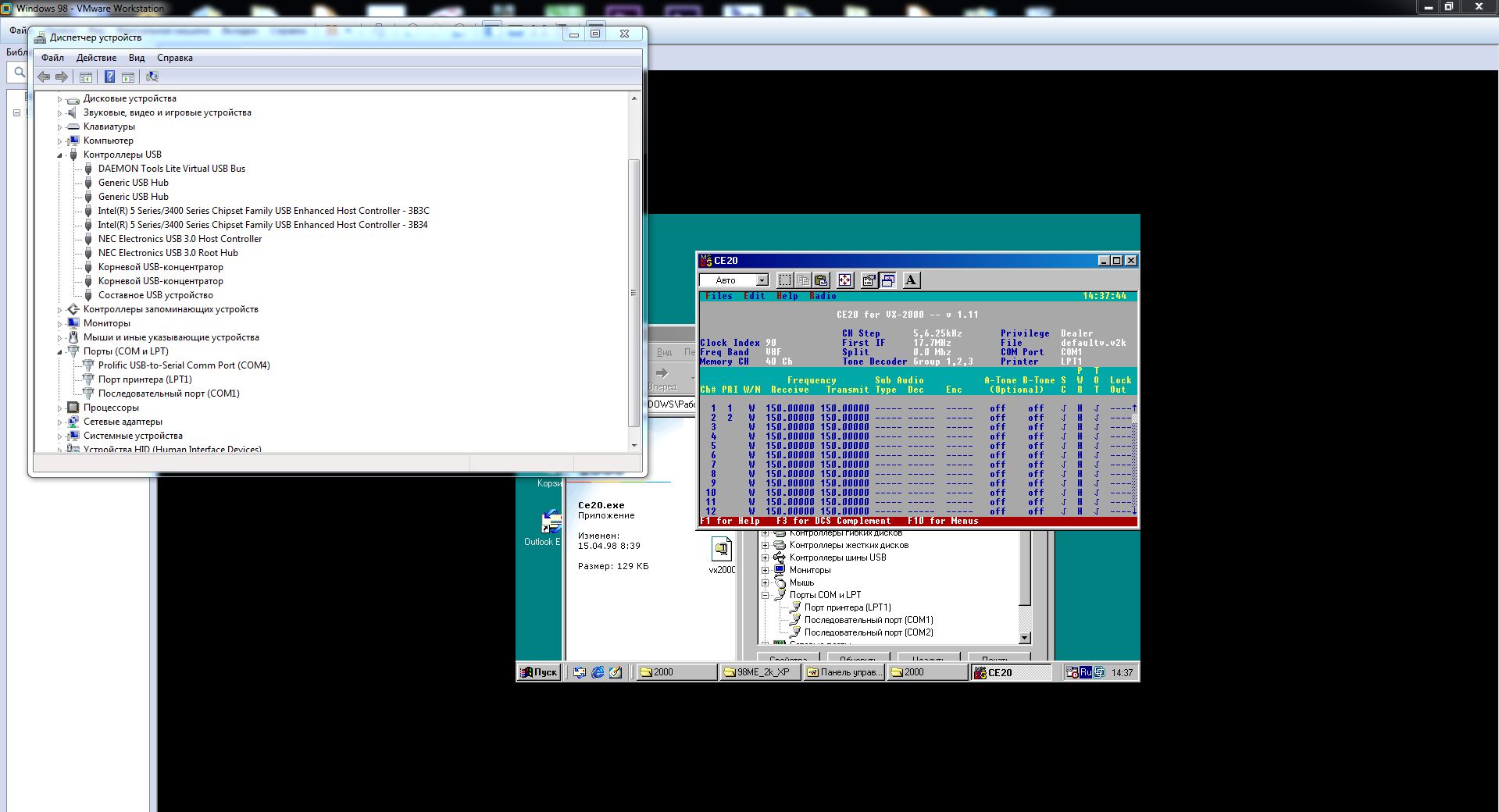Toggle the console tree toolbar icon
Screen dimensions: 1499x812
pyautogui.click(x=86, y=77)
